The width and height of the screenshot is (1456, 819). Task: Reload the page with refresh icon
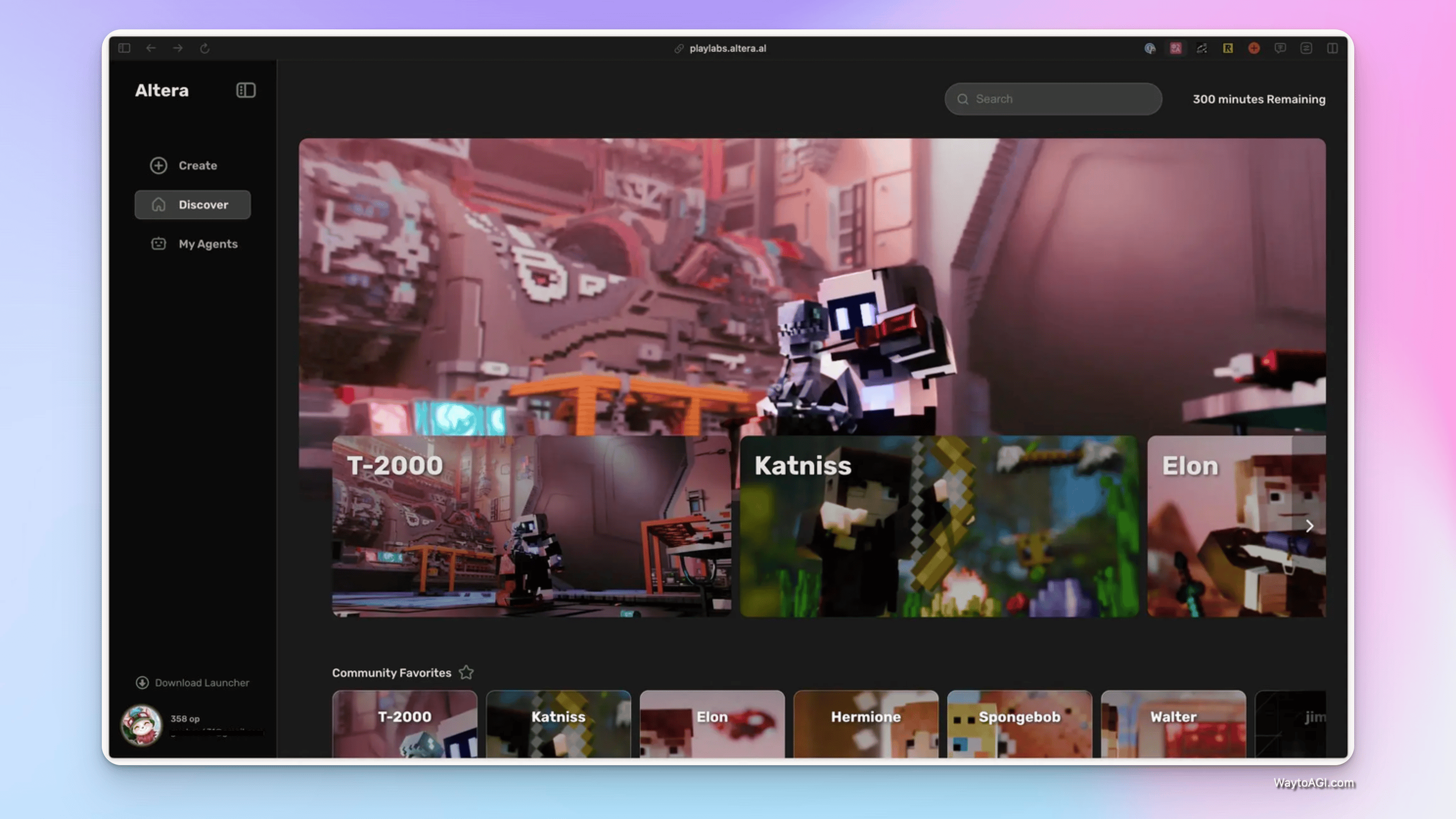tap(205, 48)
